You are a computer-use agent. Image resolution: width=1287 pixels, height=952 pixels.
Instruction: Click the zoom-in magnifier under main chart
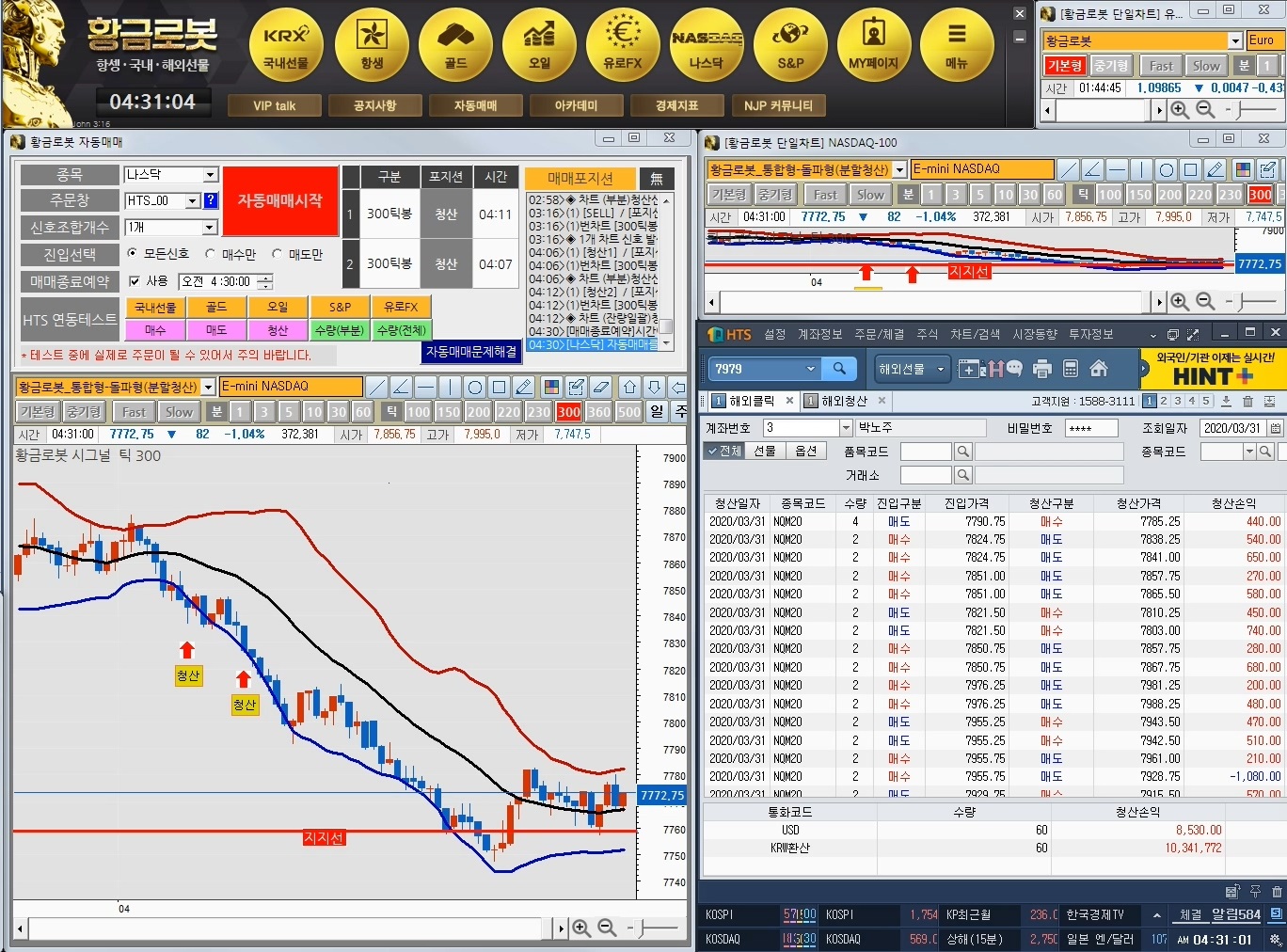(581, 928)
